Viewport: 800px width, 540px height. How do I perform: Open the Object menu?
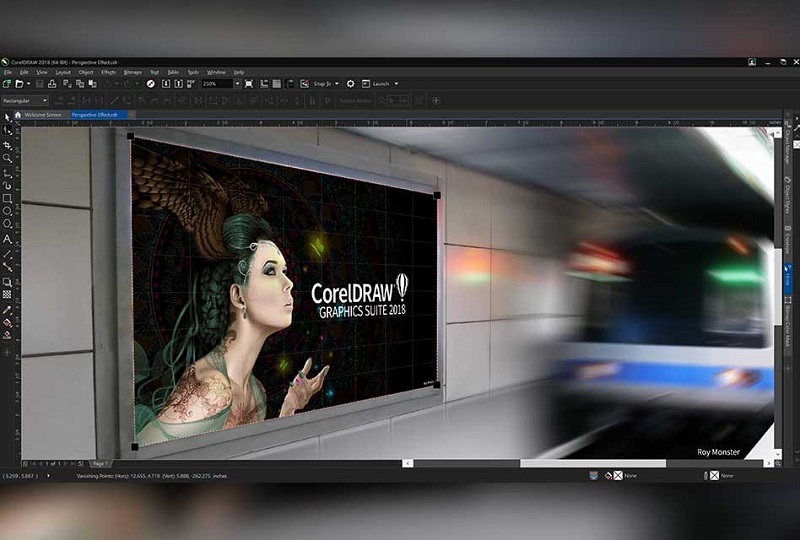86,72
